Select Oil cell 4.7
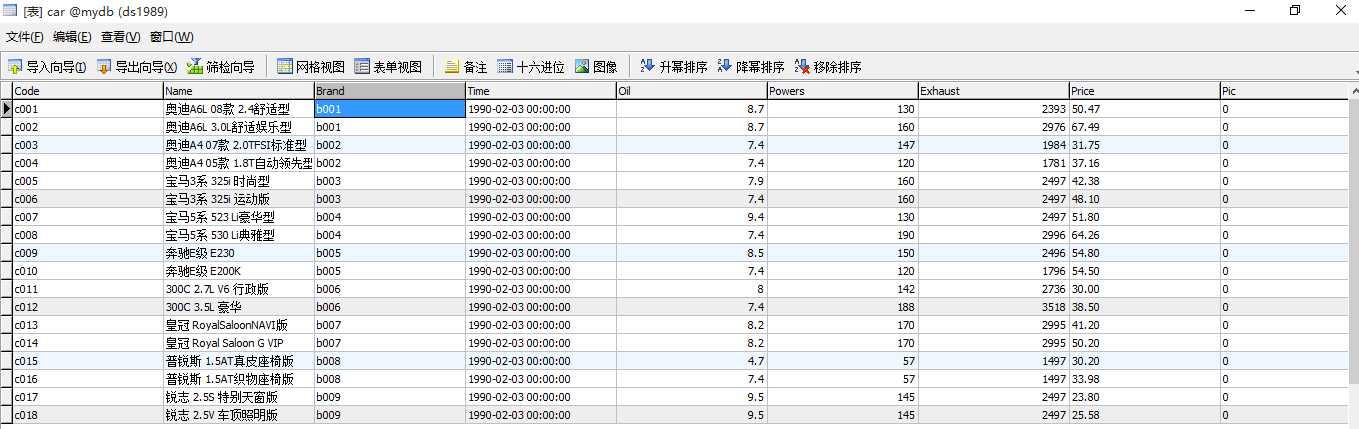The image size is (1359, 429). click(x=692, y=361)
